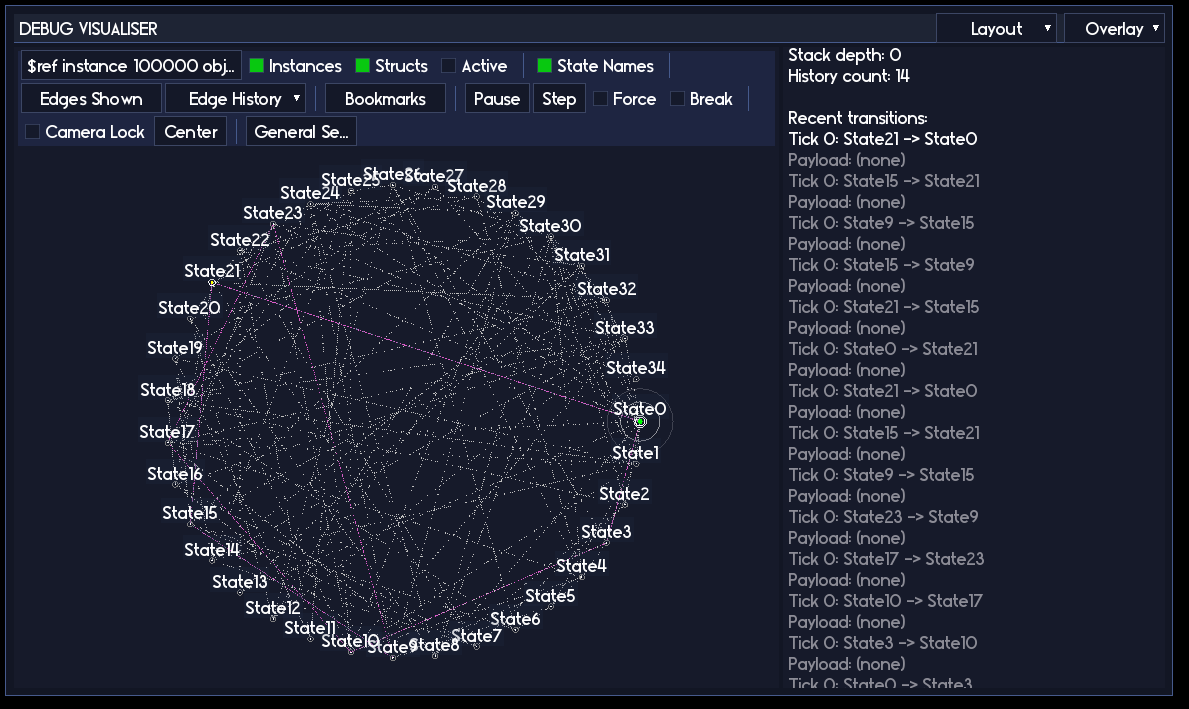Enable the Force checkbox
The height and width of the screenshot is (709, 1189).
coord(599,98)
